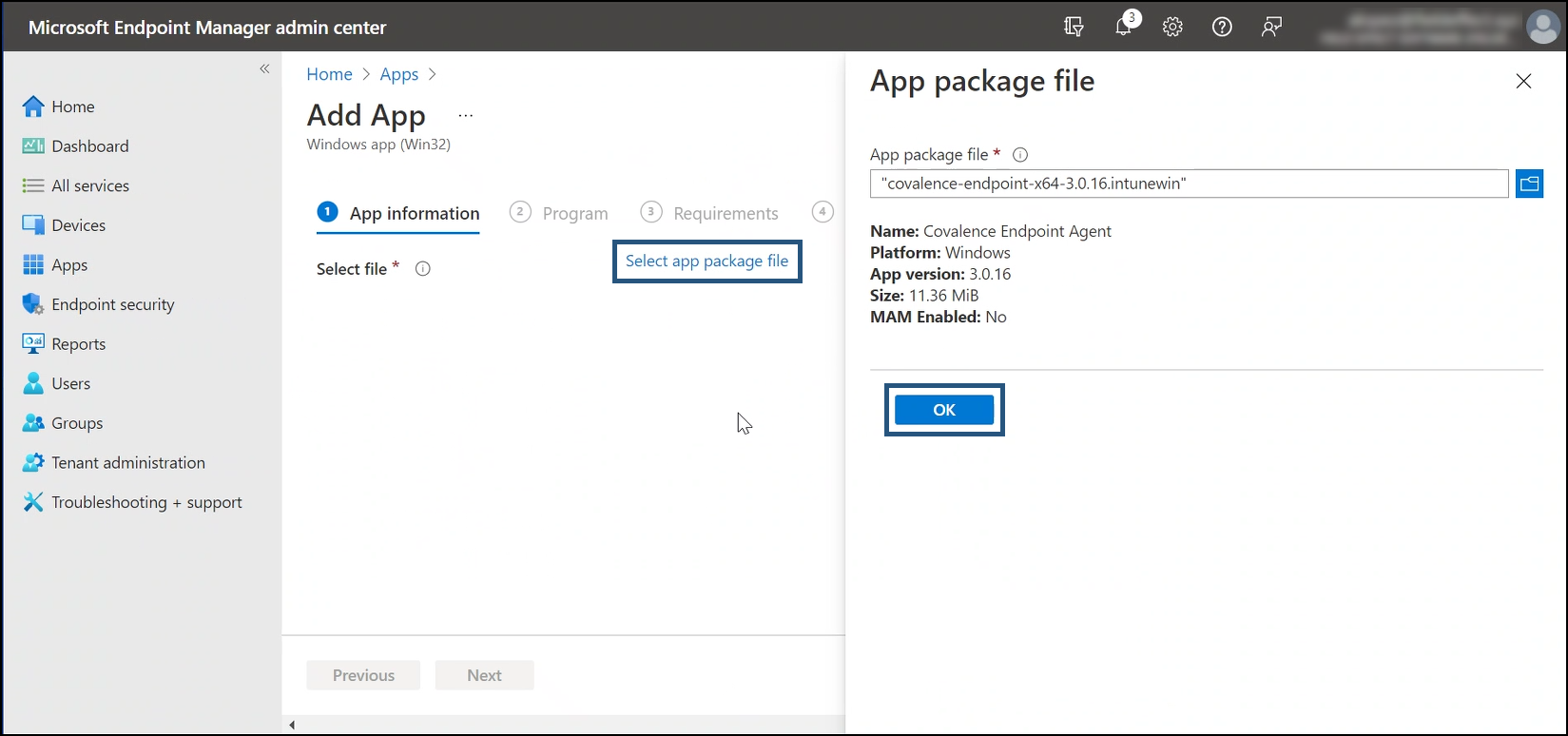Open Apps in the sidebar menu
Viewport: 1568px width, 736px height.
coord(54,265)
